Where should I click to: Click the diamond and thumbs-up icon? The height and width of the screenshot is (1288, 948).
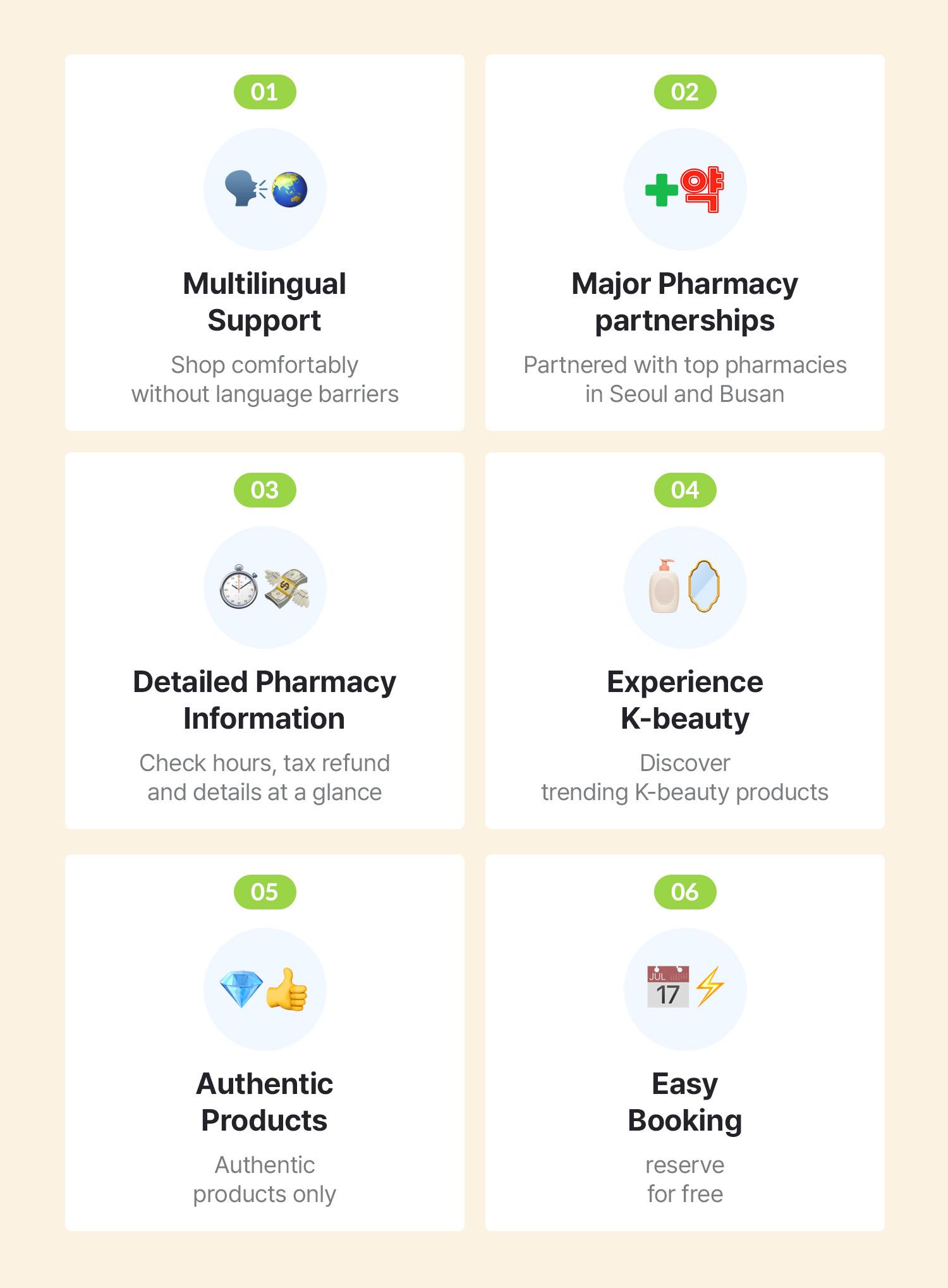[x=265, y=989]
